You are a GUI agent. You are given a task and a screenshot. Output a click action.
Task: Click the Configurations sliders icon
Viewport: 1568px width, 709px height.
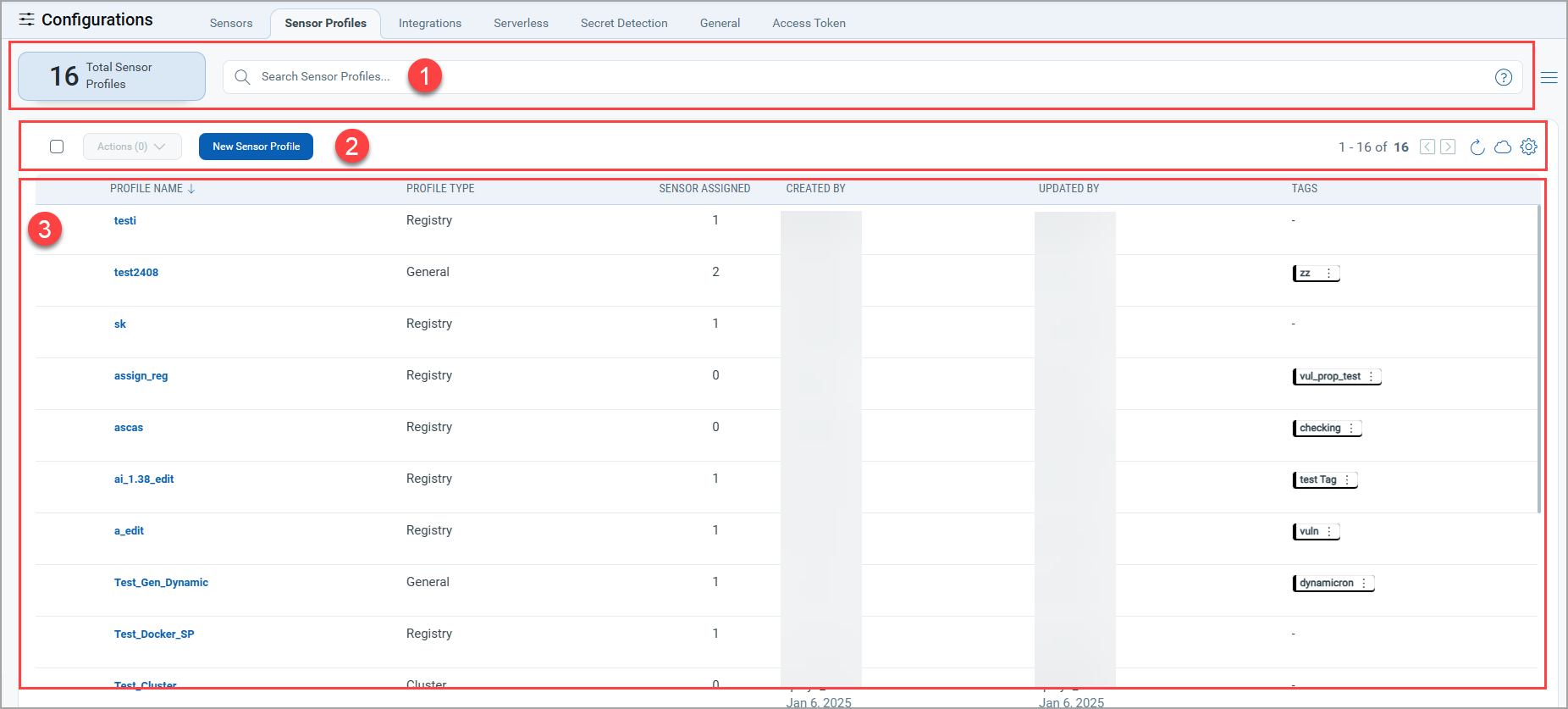pyautogui.click(x=27, y=19)
